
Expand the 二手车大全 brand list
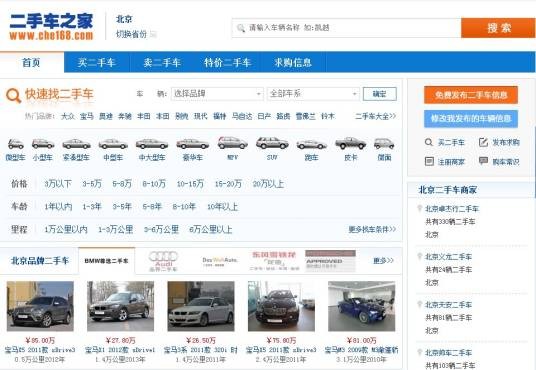pyautogui.click(x=375, y=116)
